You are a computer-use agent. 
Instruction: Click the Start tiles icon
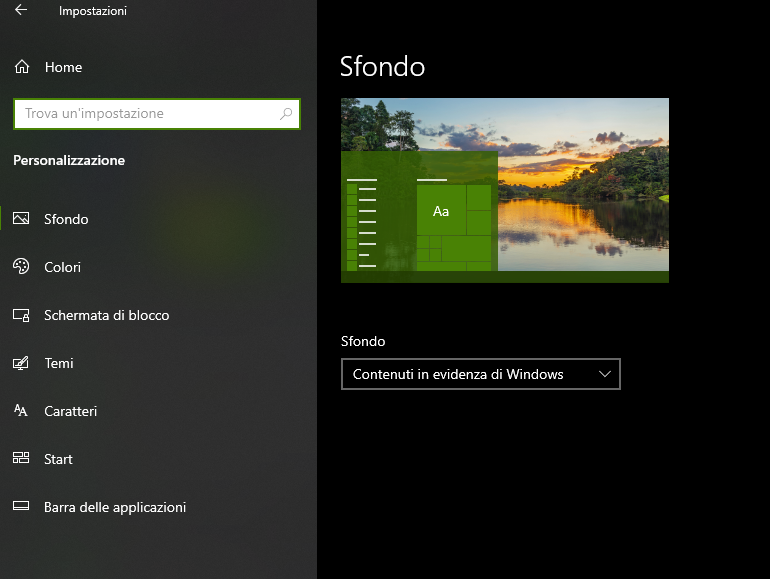pyautogui.click(x=21, y=458)
